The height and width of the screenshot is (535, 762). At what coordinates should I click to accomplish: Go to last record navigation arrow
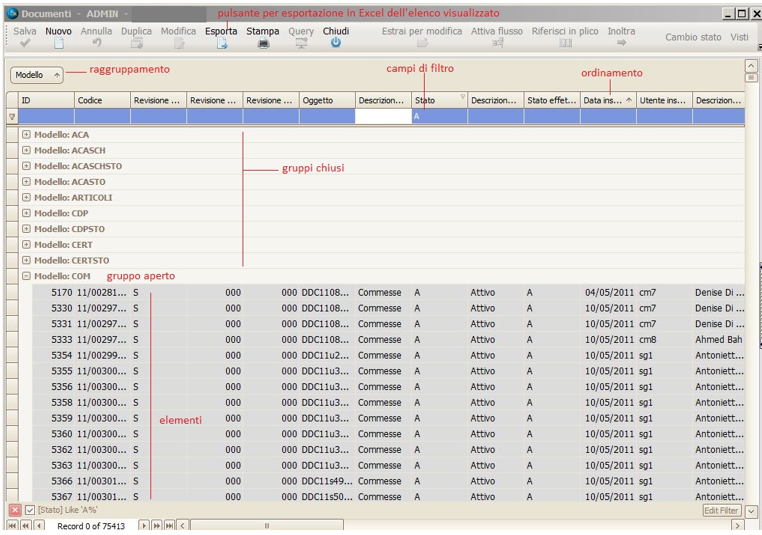(169, 525)
